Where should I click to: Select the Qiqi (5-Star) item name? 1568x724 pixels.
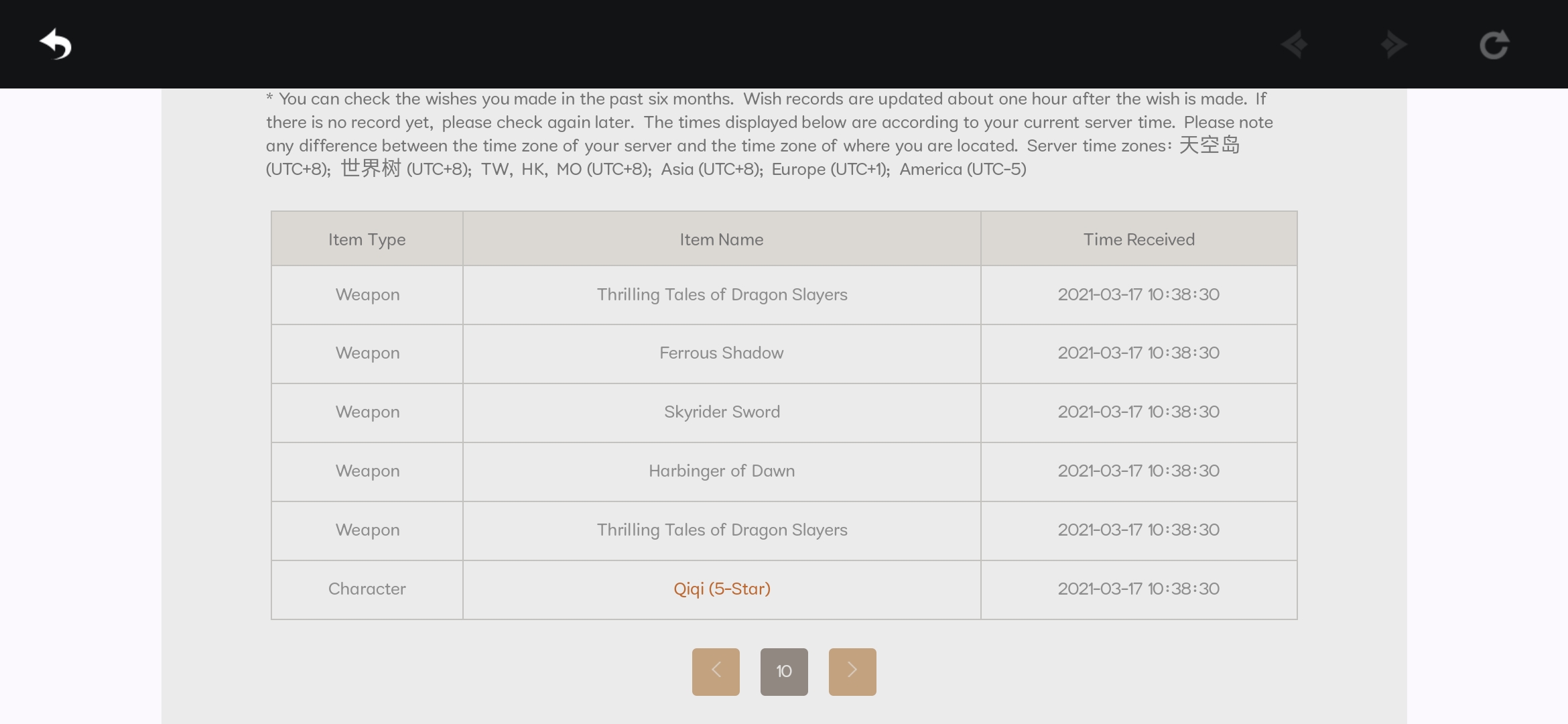722,589
